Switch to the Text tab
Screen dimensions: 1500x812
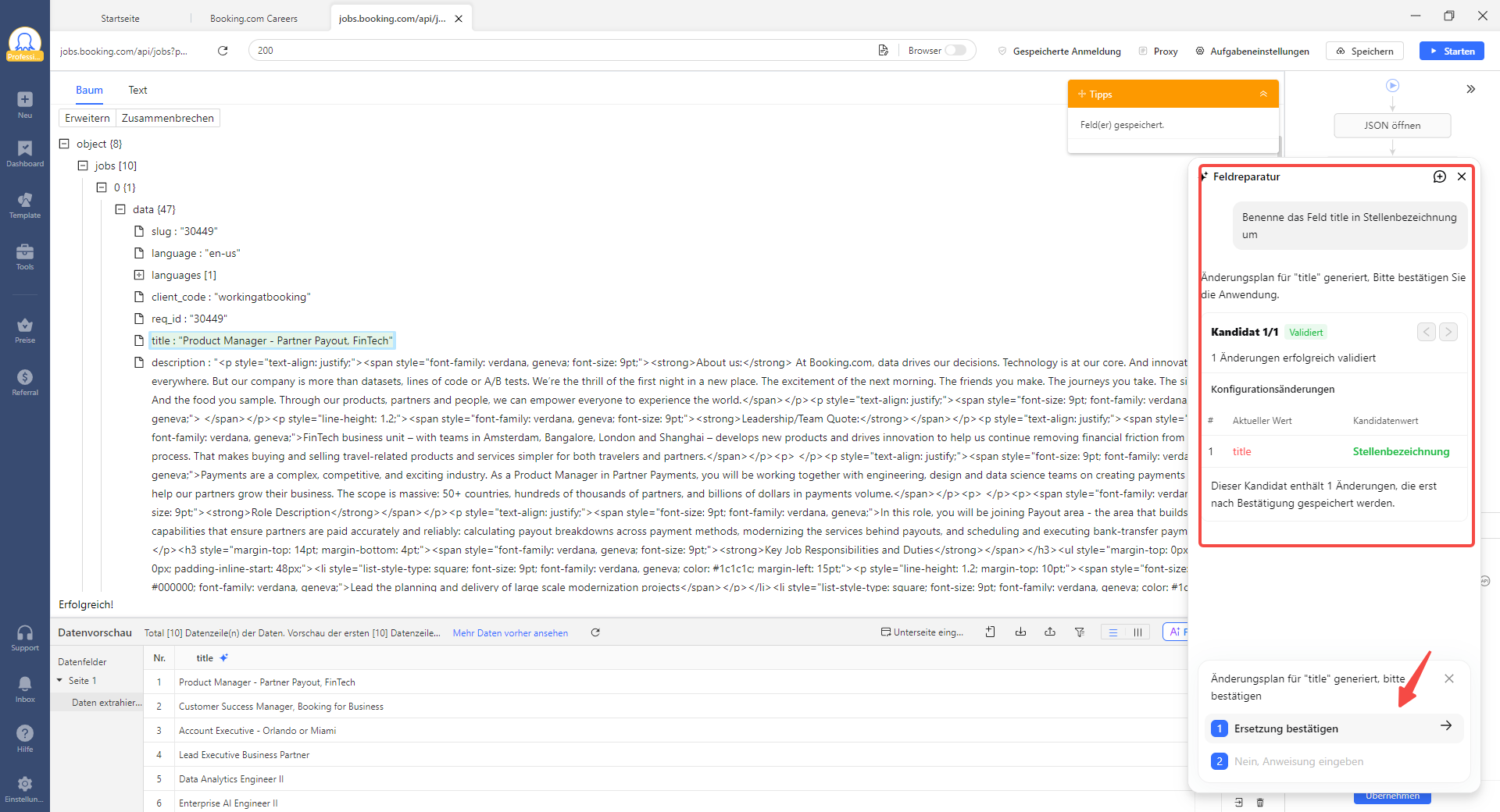pyautogui.click(x=137, y=90)
